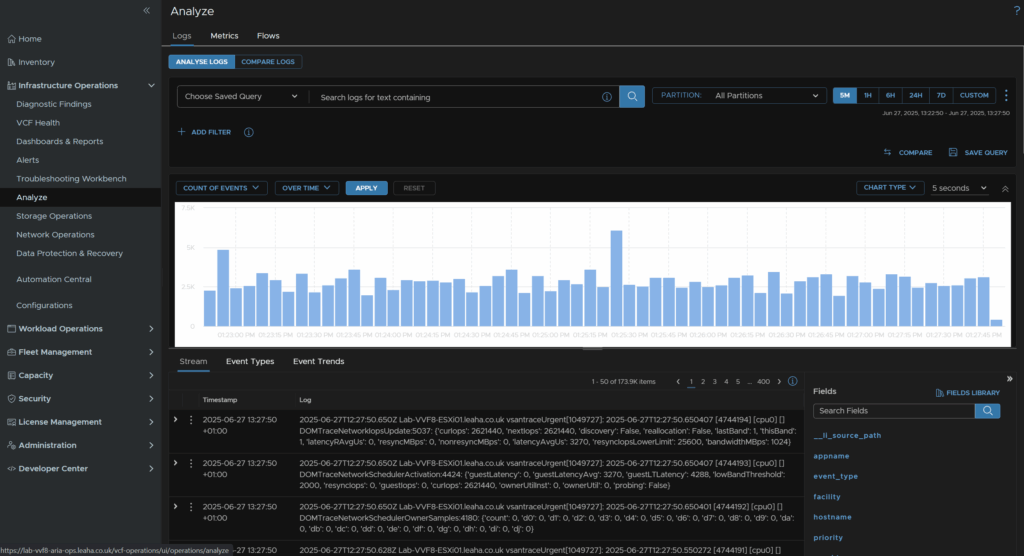This screenshot has height=556, width=1024.
Task: Click the Compare button
Action: coord(908,152)
